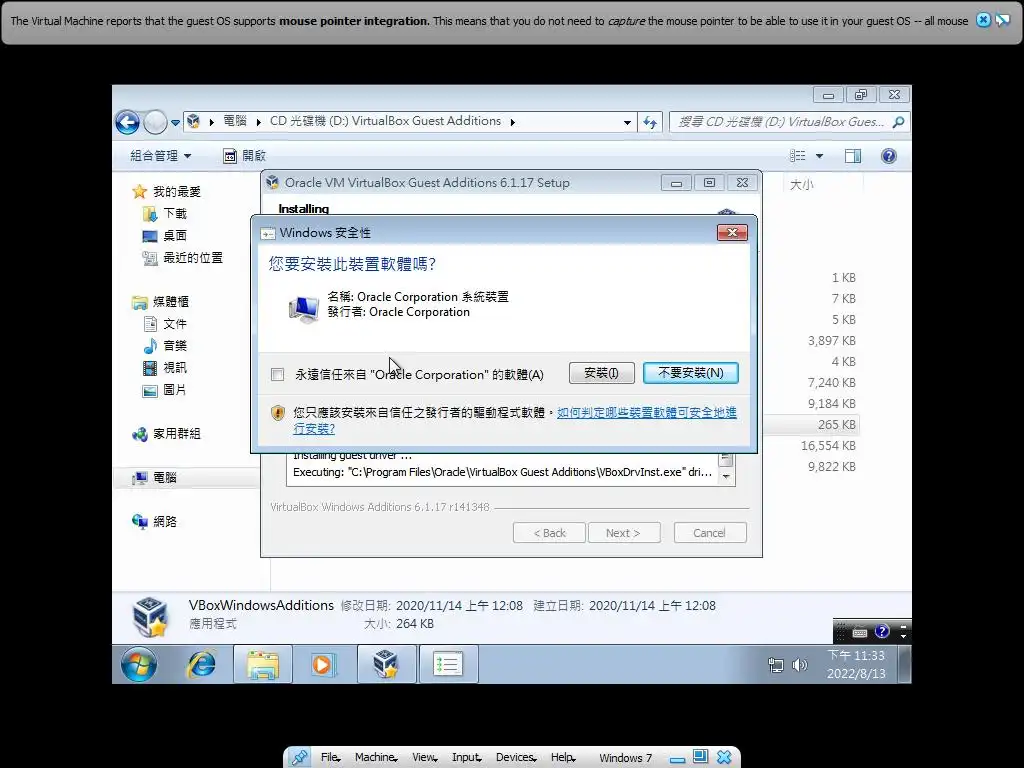Select 最近的位置 recent places in sidebar

[x=183, y=258]
